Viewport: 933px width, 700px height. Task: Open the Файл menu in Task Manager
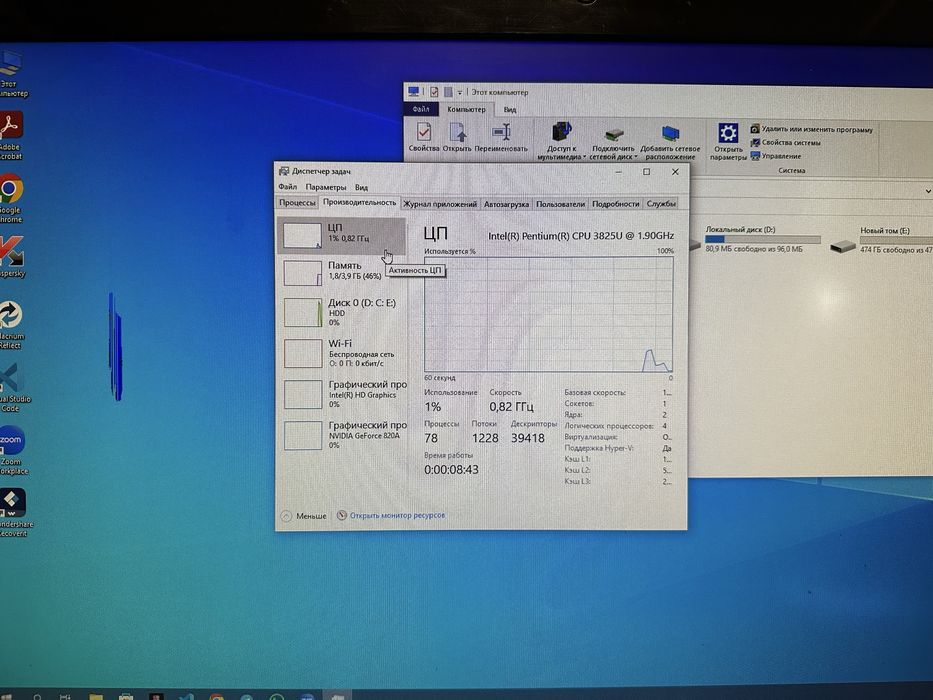pyautogui.click(x=287, y=187)
